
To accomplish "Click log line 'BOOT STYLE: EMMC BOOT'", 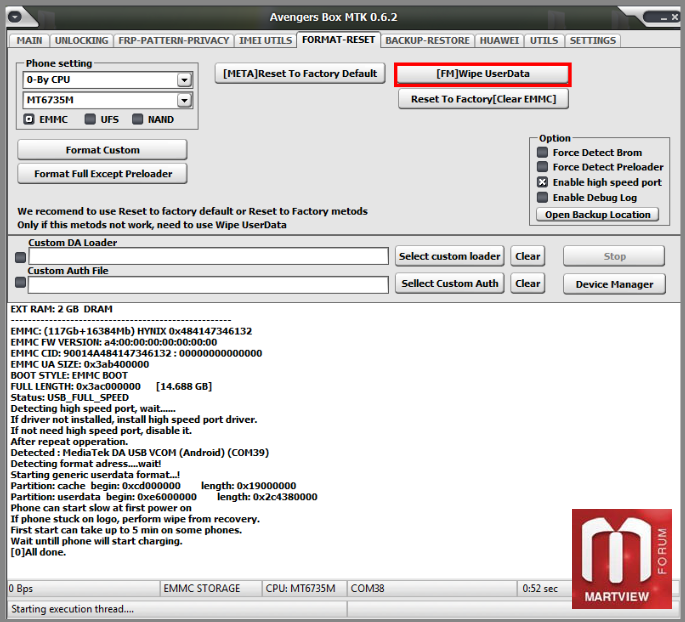I will pyautogui.click(x=69, y=376).
